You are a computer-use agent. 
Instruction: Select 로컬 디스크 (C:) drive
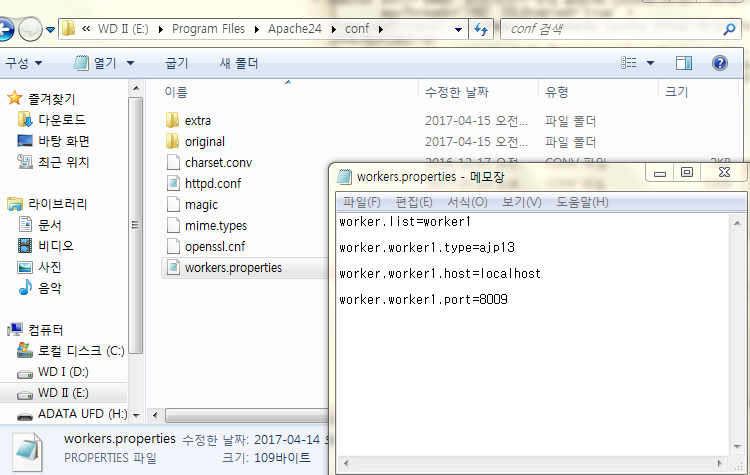81,351
